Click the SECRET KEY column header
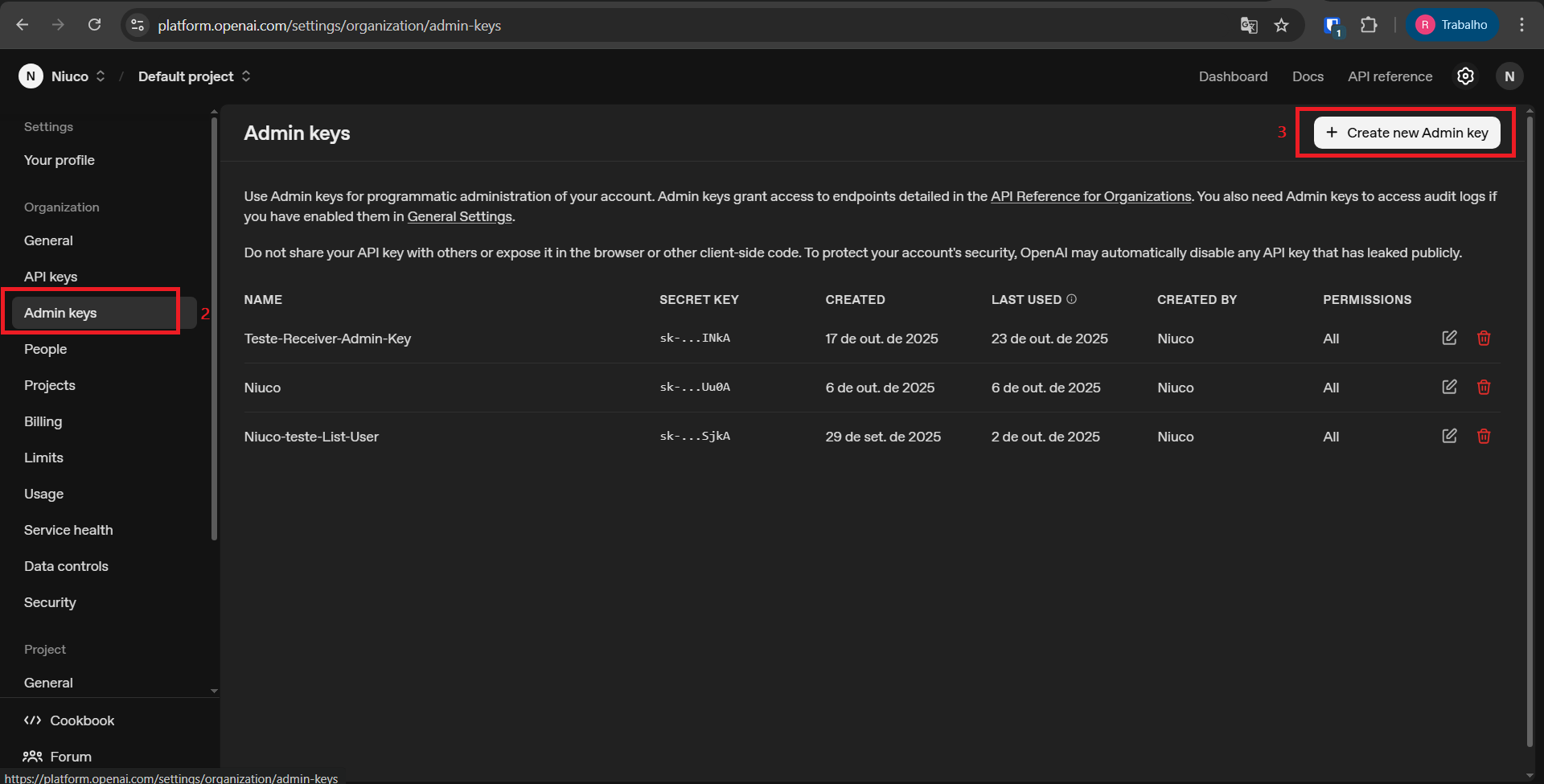Viewport: 1544px width, 784px height. [x=699, y=299]
